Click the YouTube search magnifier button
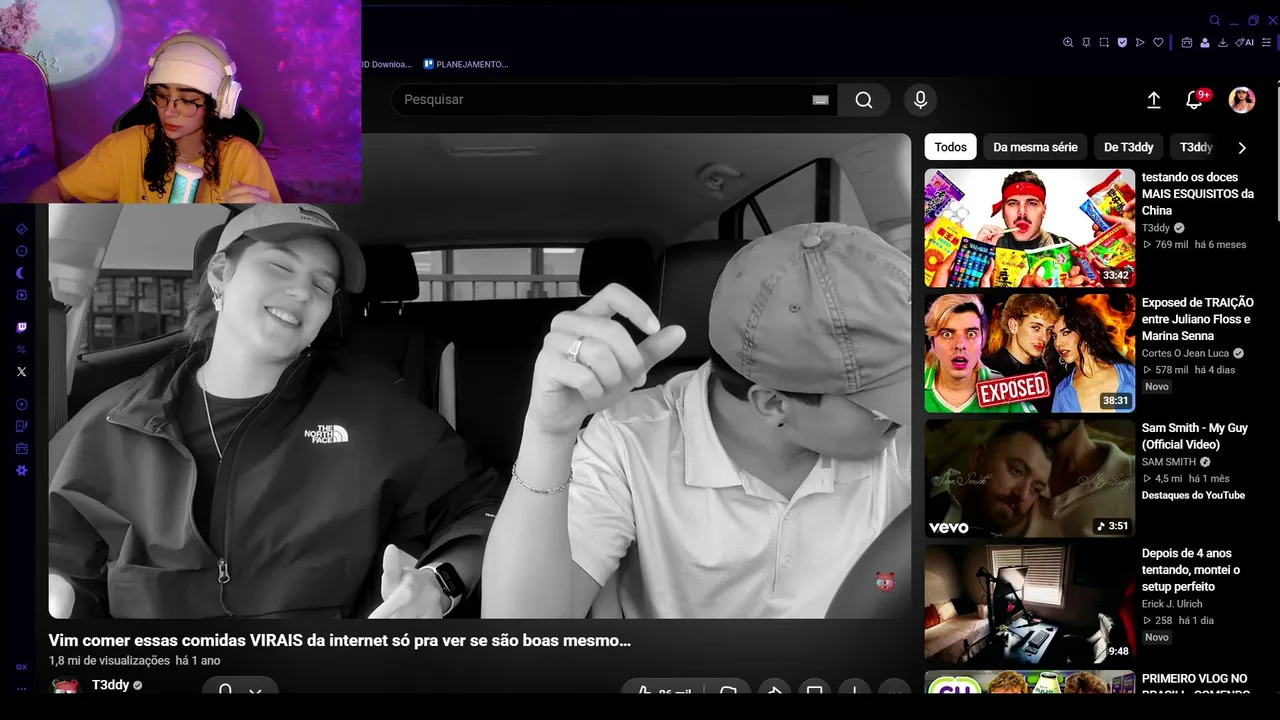1280x720 pixels. 864,100
